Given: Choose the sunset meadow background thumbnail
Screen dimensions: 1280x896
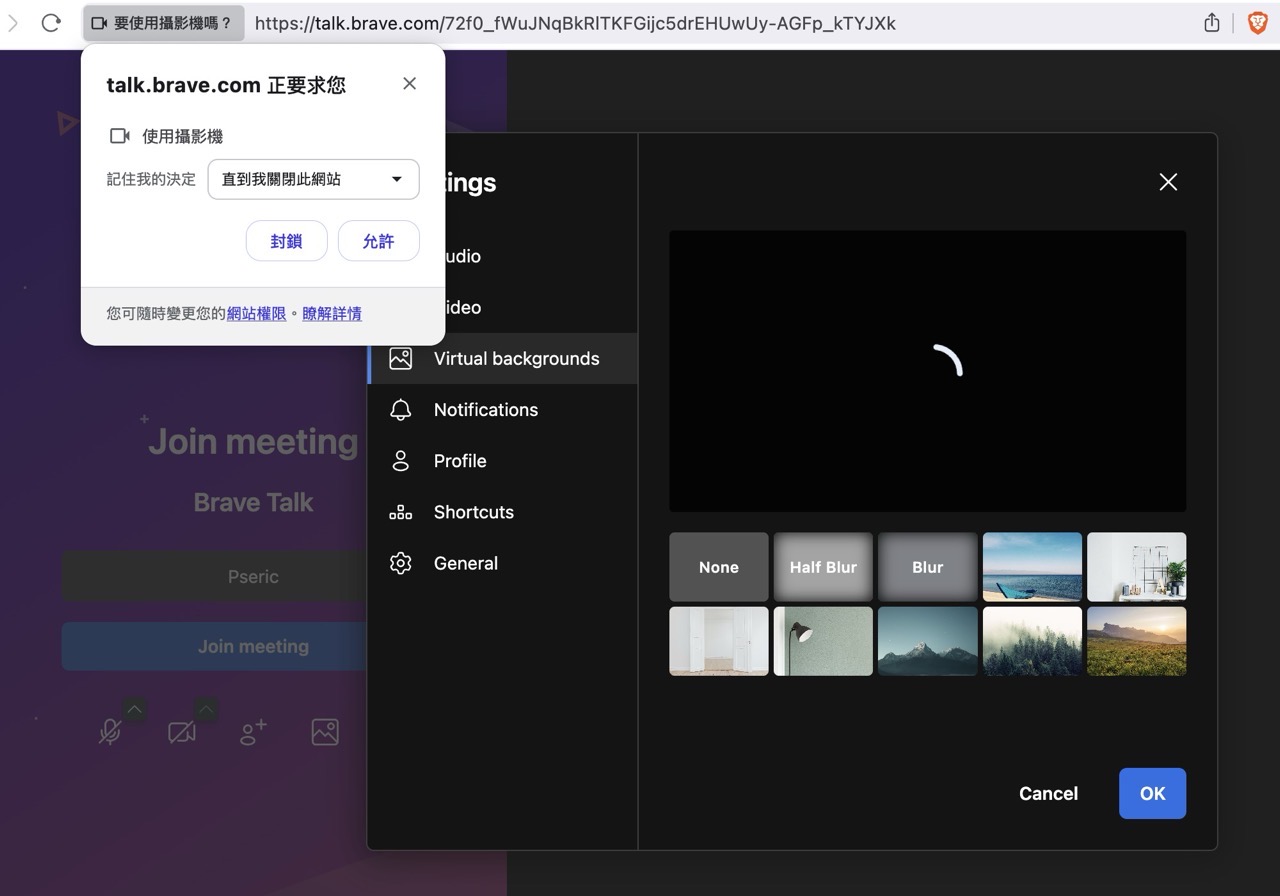Looking at the screenshot, I should click(1137, 641).
